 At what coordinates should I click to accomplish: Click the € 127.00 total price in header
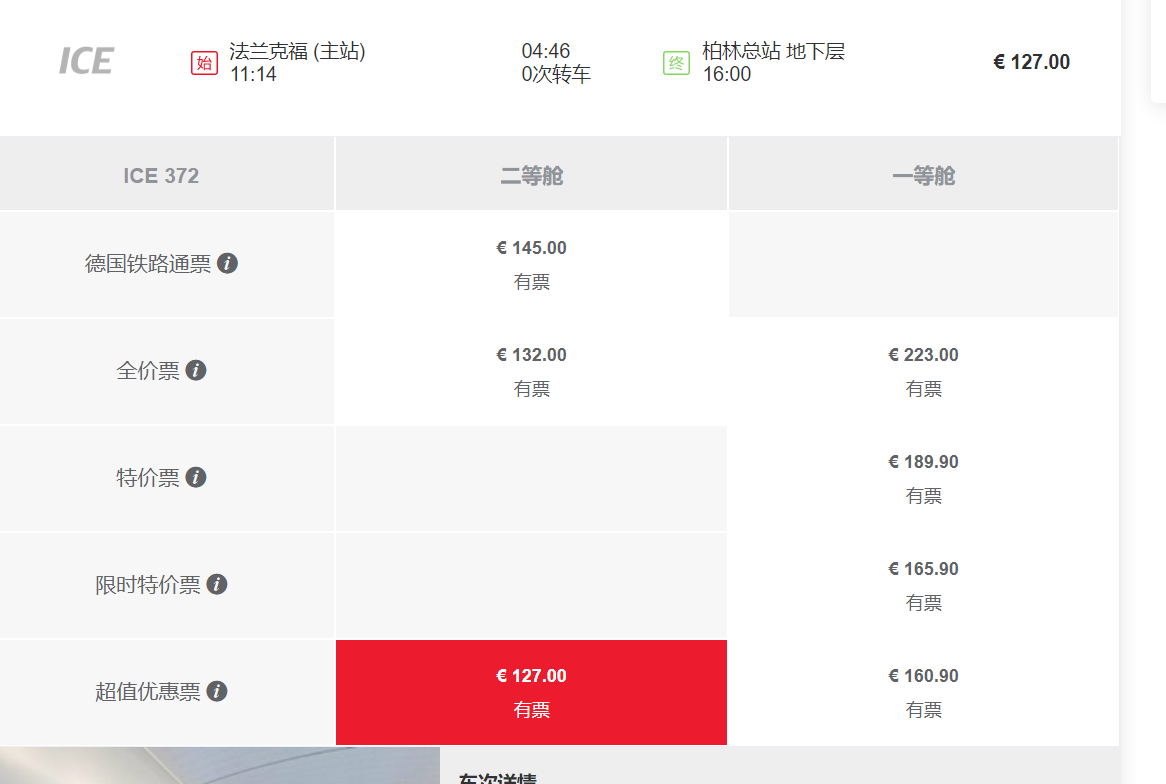pos(1031,62)
